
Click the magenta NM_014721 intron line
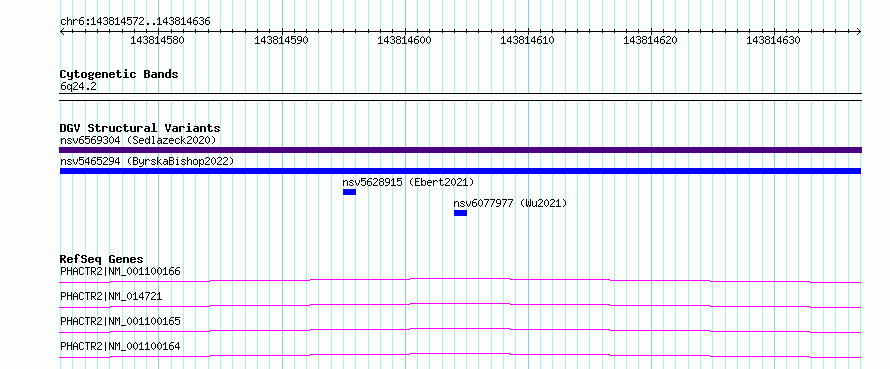[460, 305]
